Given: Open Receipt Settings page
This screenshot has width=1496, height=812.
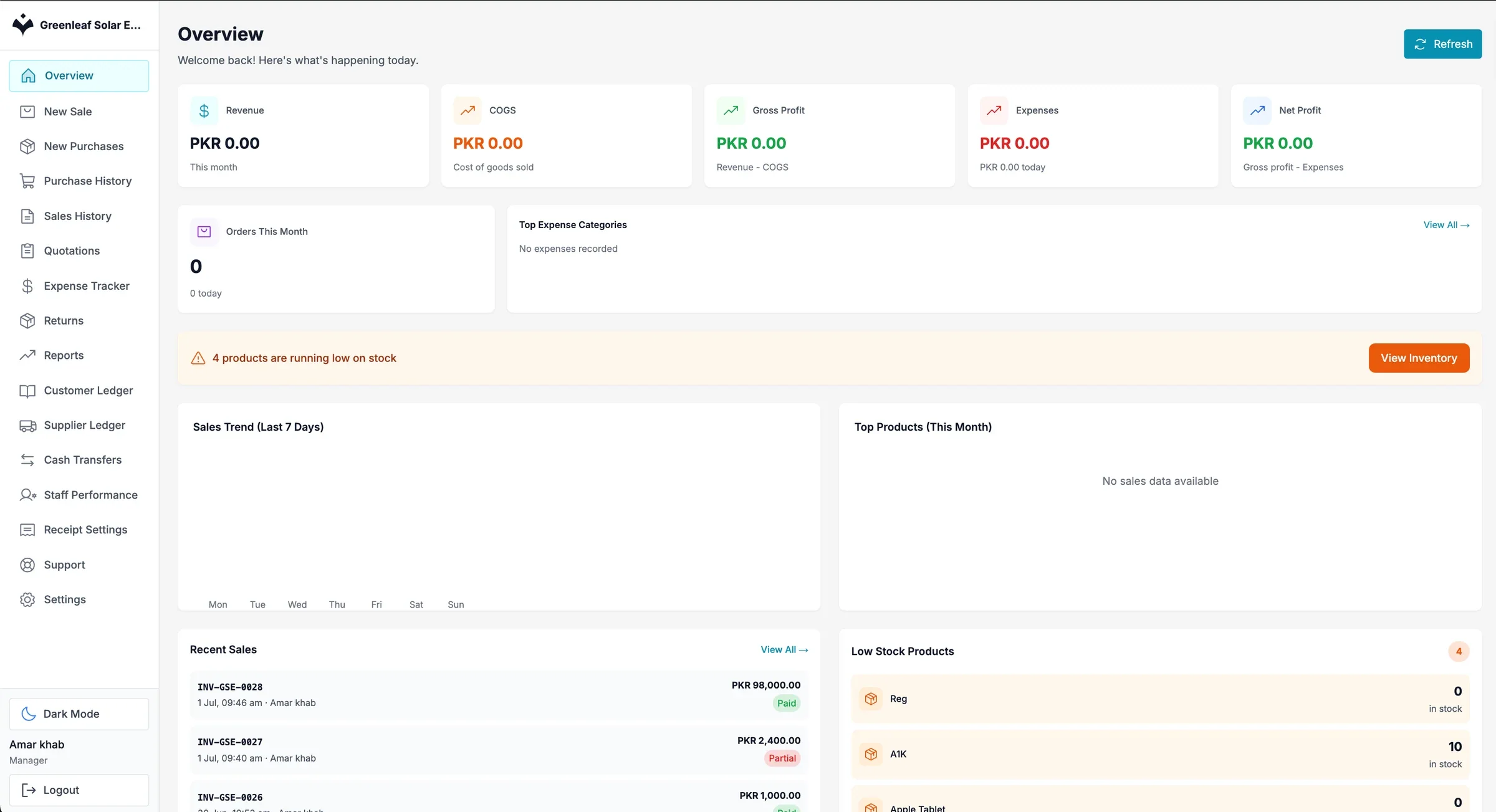Looking at the screenshot, I should 79,530.
